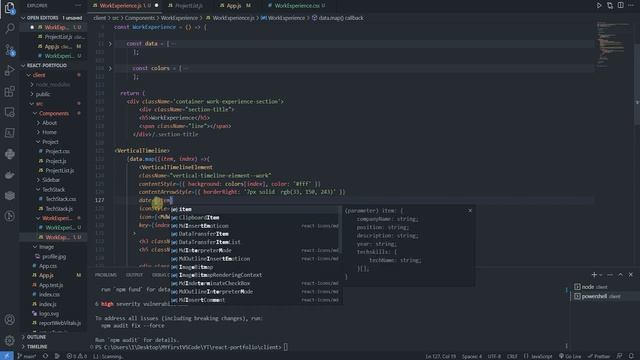Maximize the terminal panel with the caret icon
Viewport: 640px width, 360px height.
pyautogui.click(x=620, y=275)
